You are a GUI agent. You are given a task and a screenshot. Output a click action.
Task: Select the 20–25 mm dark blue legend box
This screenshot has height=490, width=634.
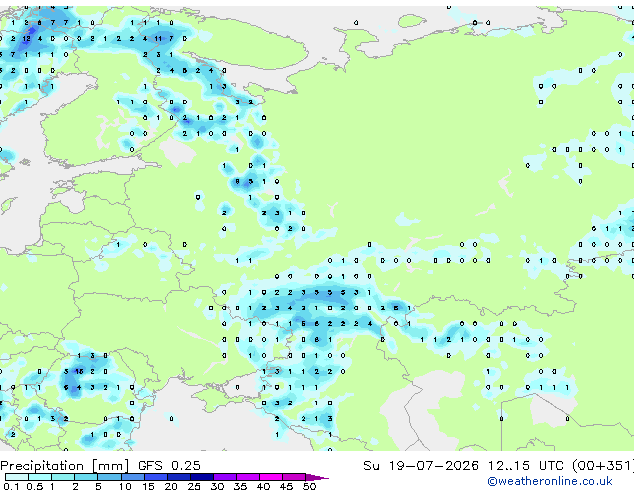click(x=179, y=477)
